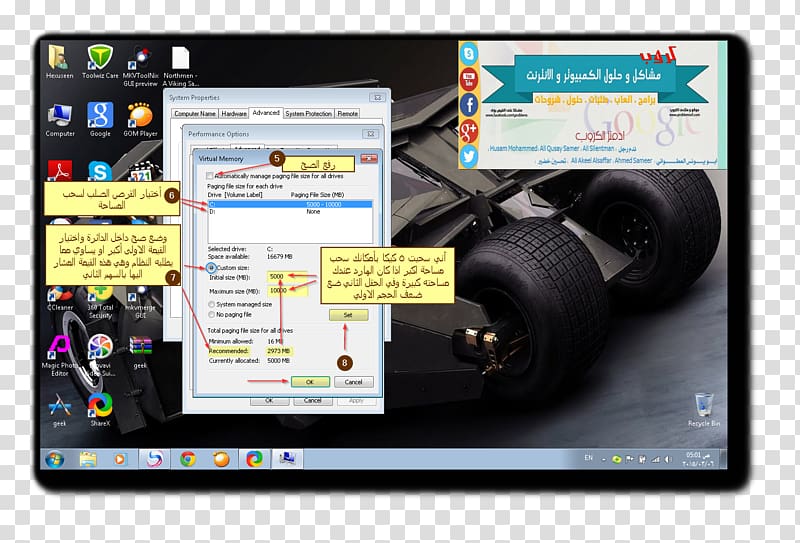Screen dimensions: 800x543
Task: Switch to the Computer Name tab
Action: pos(195,114)
